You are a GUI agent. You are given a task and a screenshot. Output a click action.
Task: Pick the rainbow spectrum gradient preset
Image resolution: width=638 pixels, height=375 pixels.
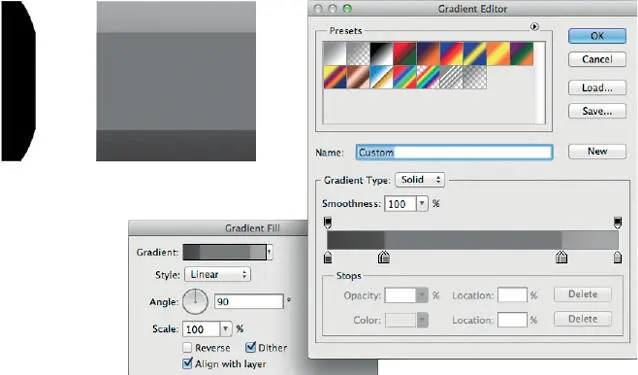click(x=404, y=77)
